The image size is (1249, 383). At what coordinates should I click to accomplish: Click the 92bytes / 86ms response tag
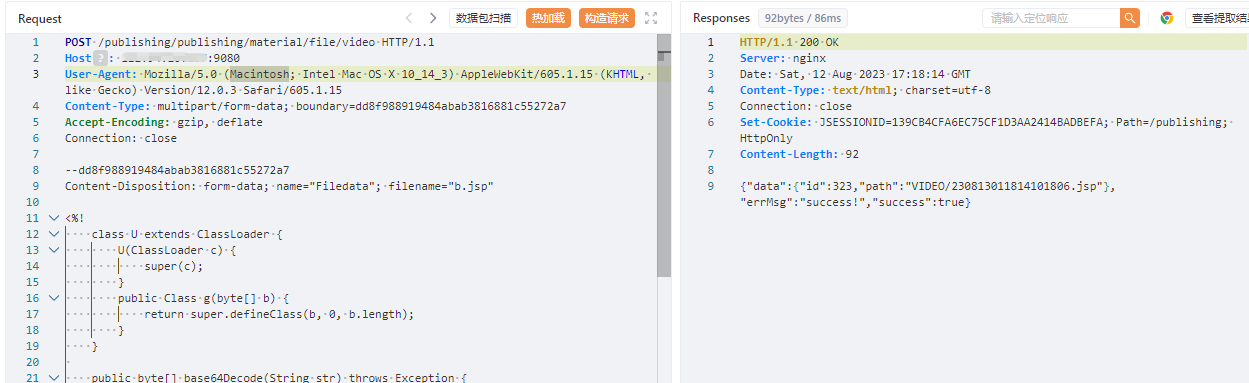803,18
